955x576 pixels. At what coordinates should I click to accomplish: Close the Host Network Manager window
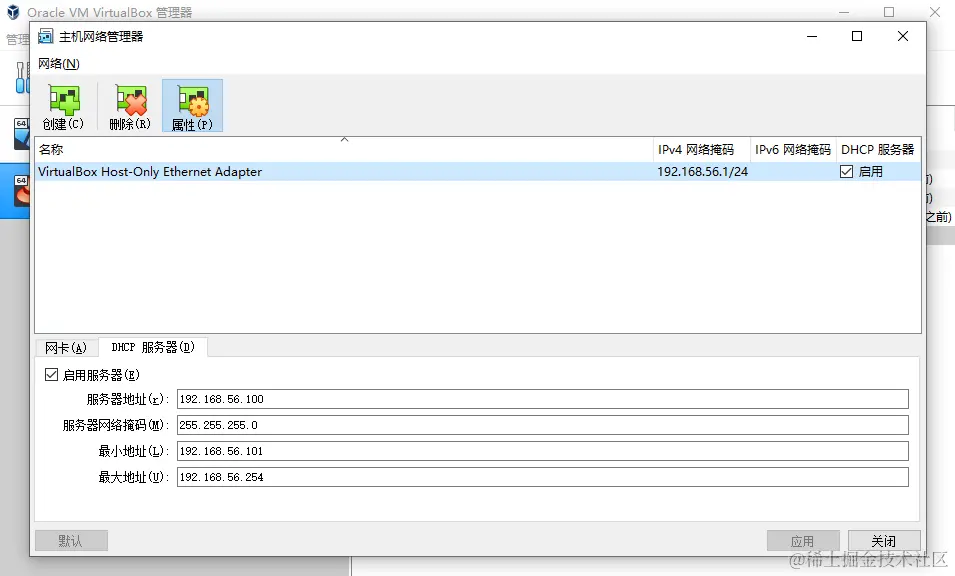pyautogui.click(x=903, y=37)
